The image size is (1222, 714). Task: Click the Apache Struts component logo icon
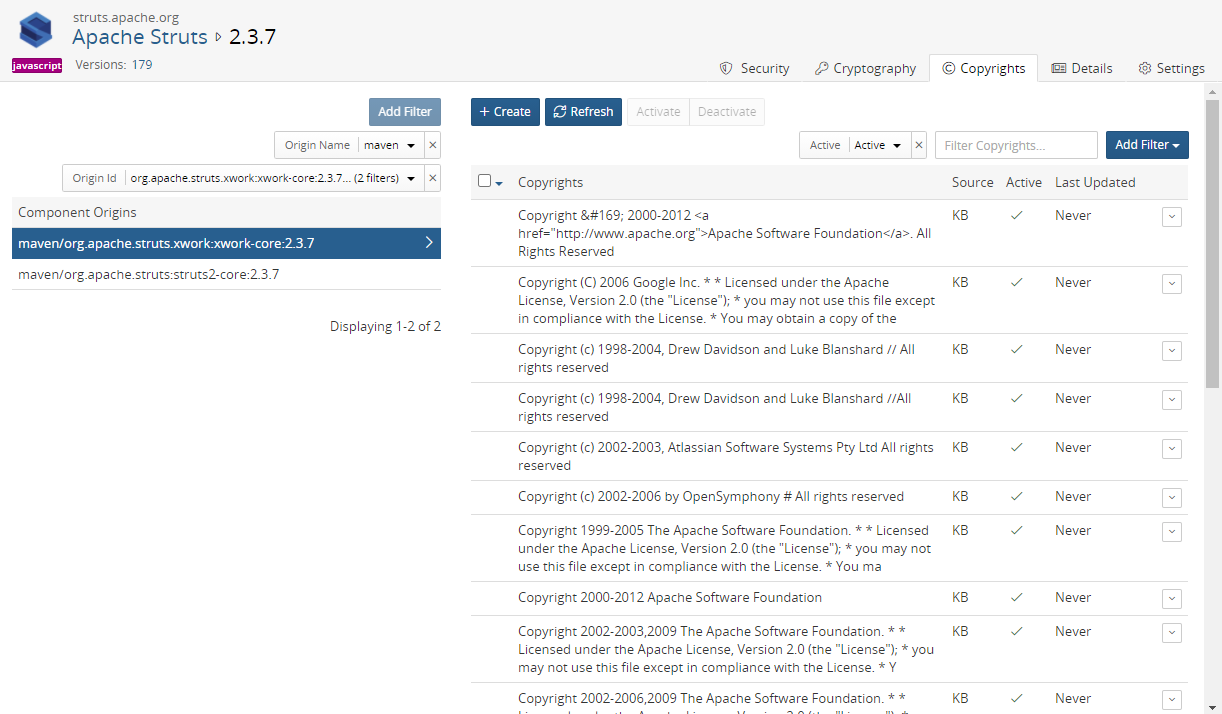(x=36, y=30)
